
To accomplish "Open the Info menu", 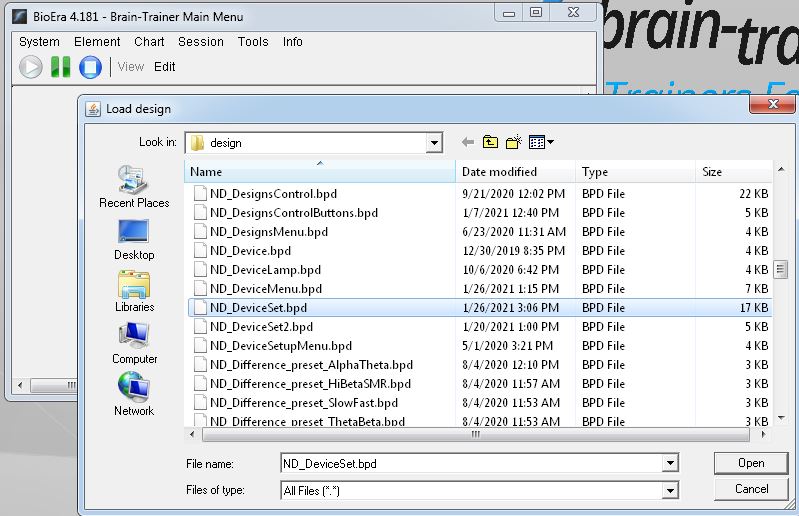I will [292, 42].
